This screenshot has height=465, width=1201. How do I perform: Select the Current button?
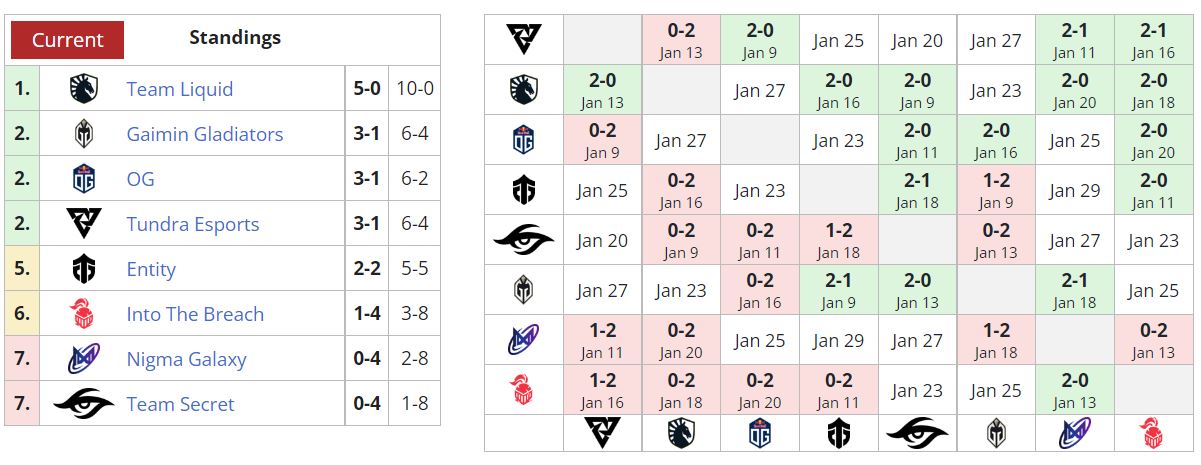point(68,40)
